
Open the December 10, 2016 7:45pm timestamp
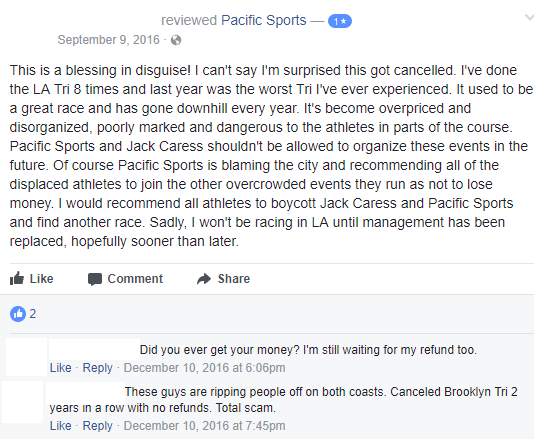pos(204,426)
